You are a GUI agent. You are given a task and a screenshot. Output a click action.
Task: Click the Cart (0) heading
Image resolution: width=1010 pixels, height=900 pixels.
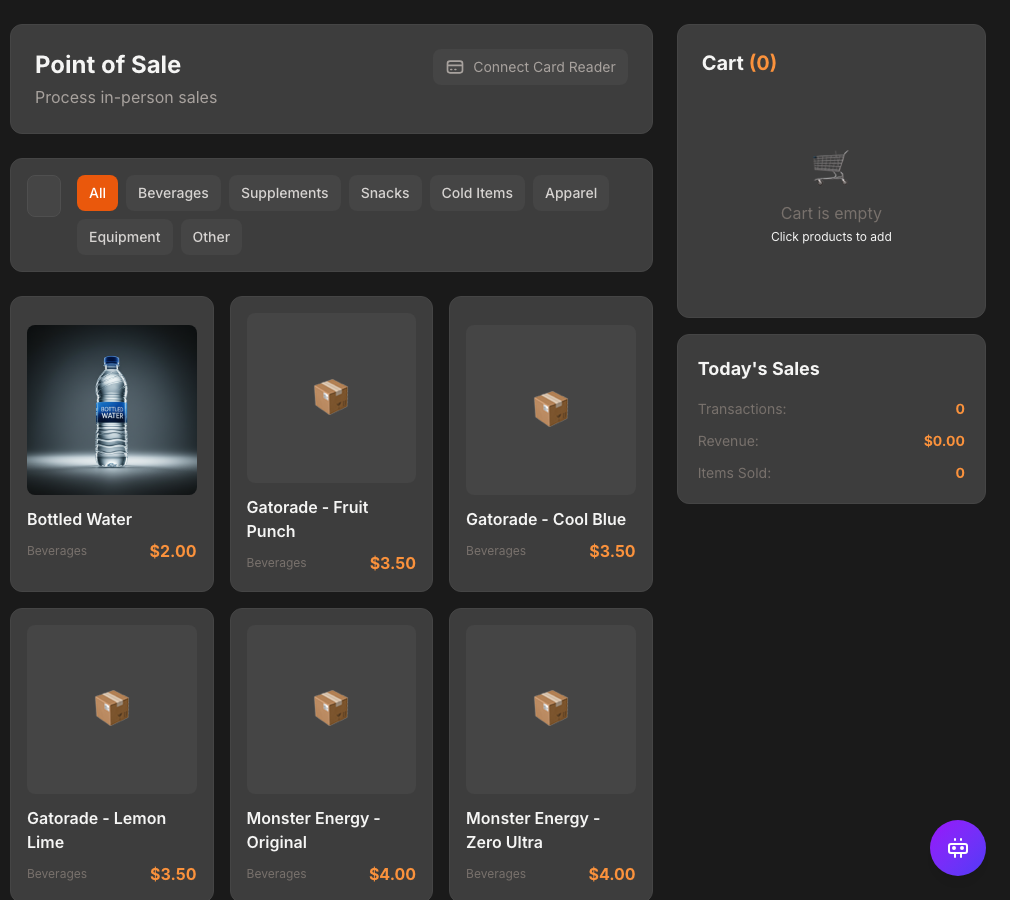pyautogui.click(x=739, y=63)
